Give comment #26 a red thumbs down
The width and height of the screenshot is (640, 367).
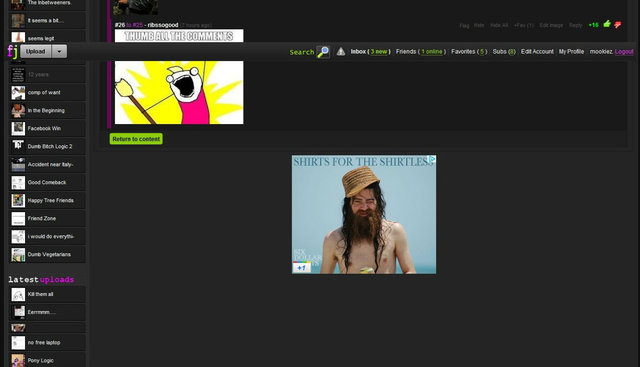tap(618, 25)
